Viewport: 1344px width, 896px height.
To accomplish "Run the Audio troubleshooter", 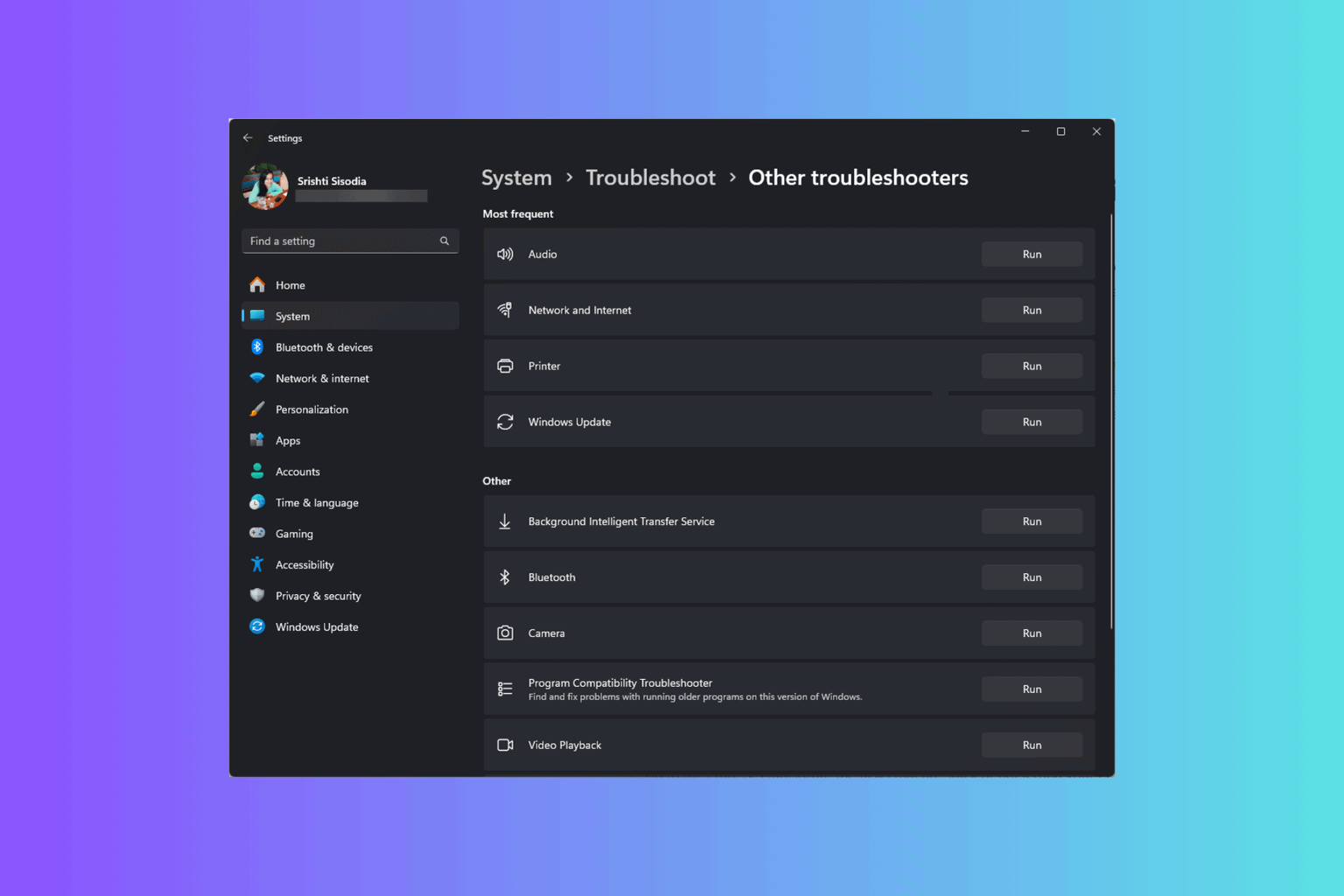I will tap(1032, 254).
